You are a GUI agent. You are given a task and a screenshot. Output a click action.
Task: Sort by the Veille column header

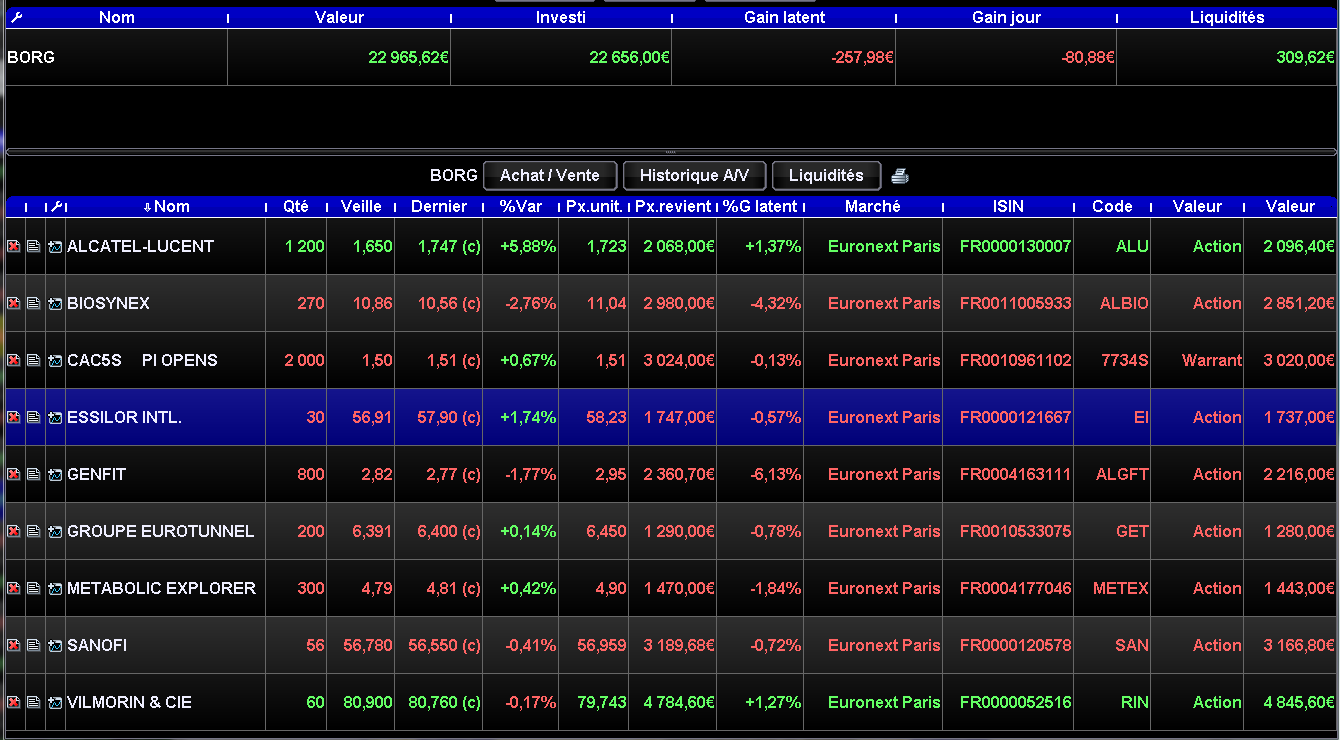(361, 206)
